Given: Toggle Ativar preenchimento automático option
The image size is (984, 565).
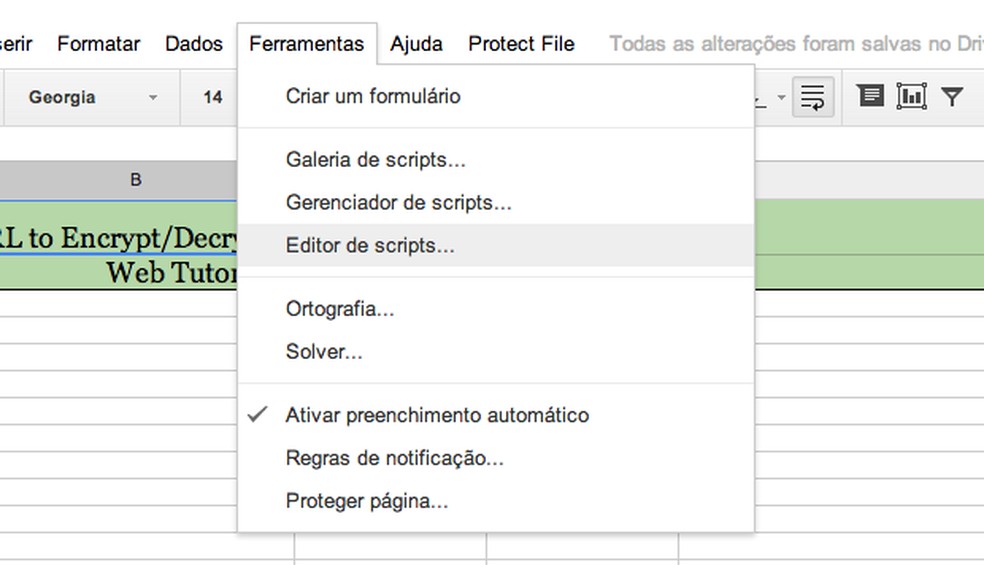Looking at the screenshot, I should click(437, 415).
